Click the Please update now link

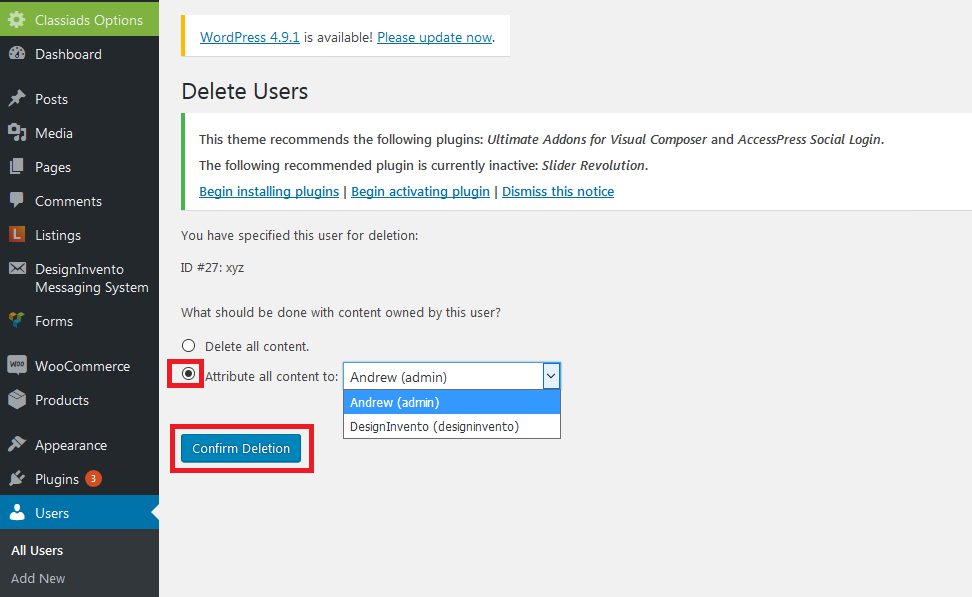pyautogui.click(x=435, y=37)
